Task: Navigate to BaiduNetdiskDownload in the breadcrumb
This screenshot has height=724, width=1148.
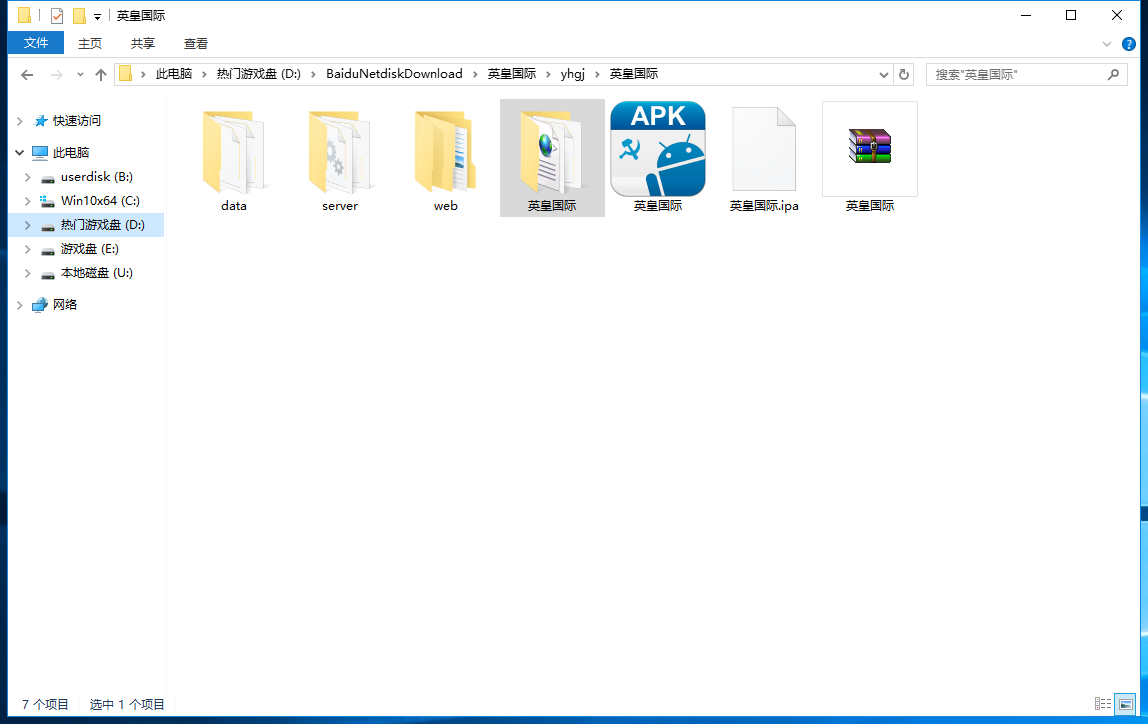Action: pos(394,74)
